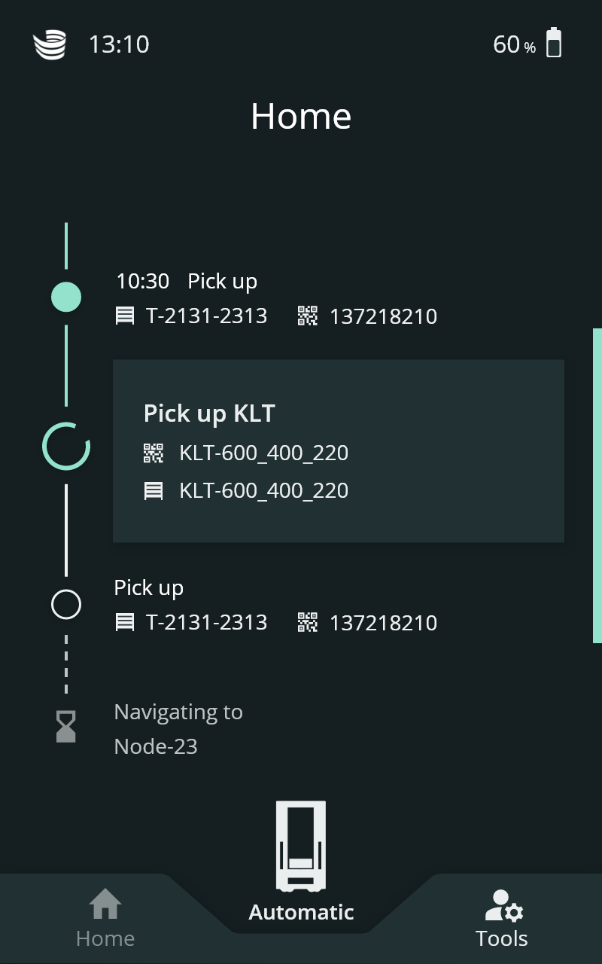
Task: Select the Automatic mode tab
Action: (x=301, y=912)
